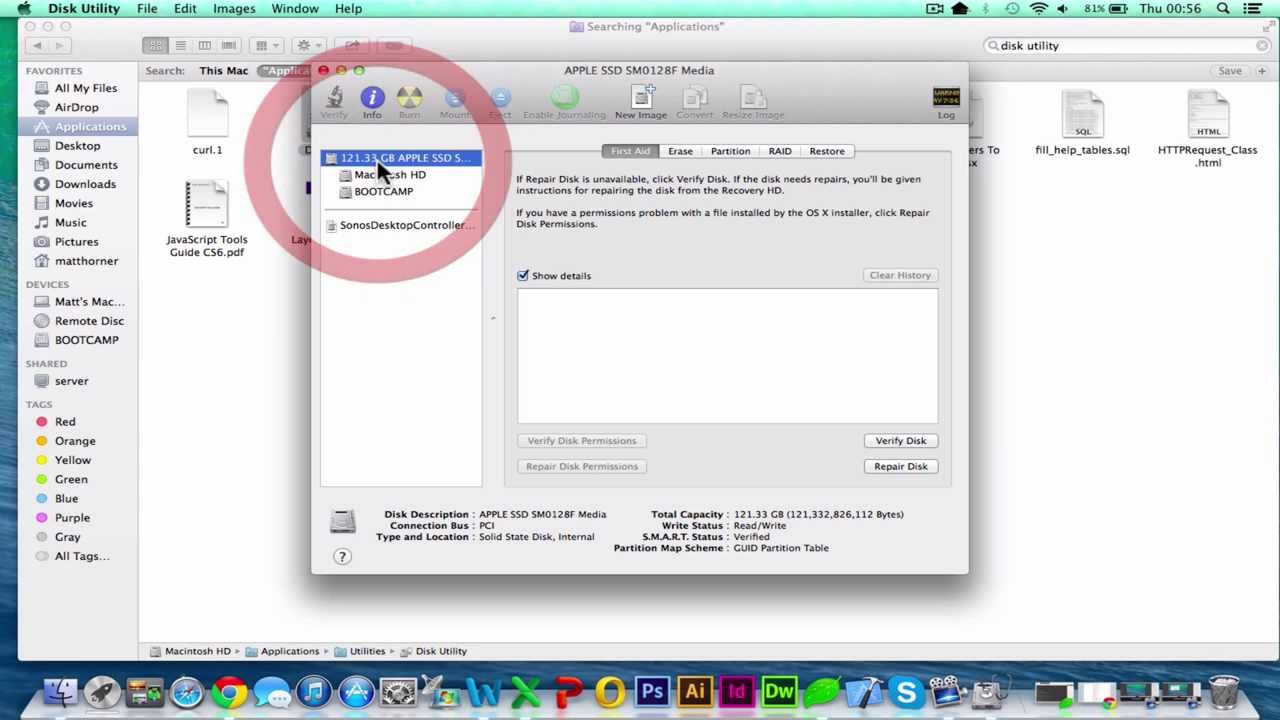Click the Verify Disk button
Viewport: 1280px width, 720px height.
(901, 441)
